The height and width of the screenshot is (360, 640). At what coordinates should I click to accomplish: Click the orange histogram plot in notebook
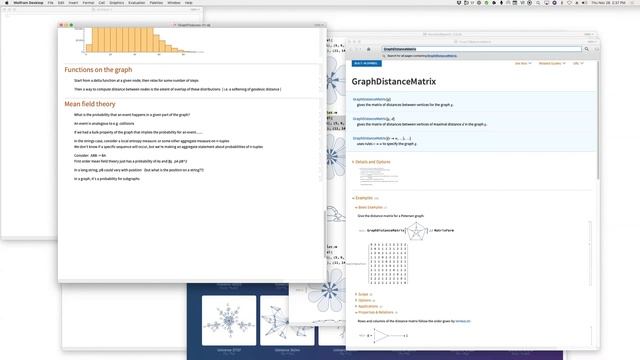point(139,40)
